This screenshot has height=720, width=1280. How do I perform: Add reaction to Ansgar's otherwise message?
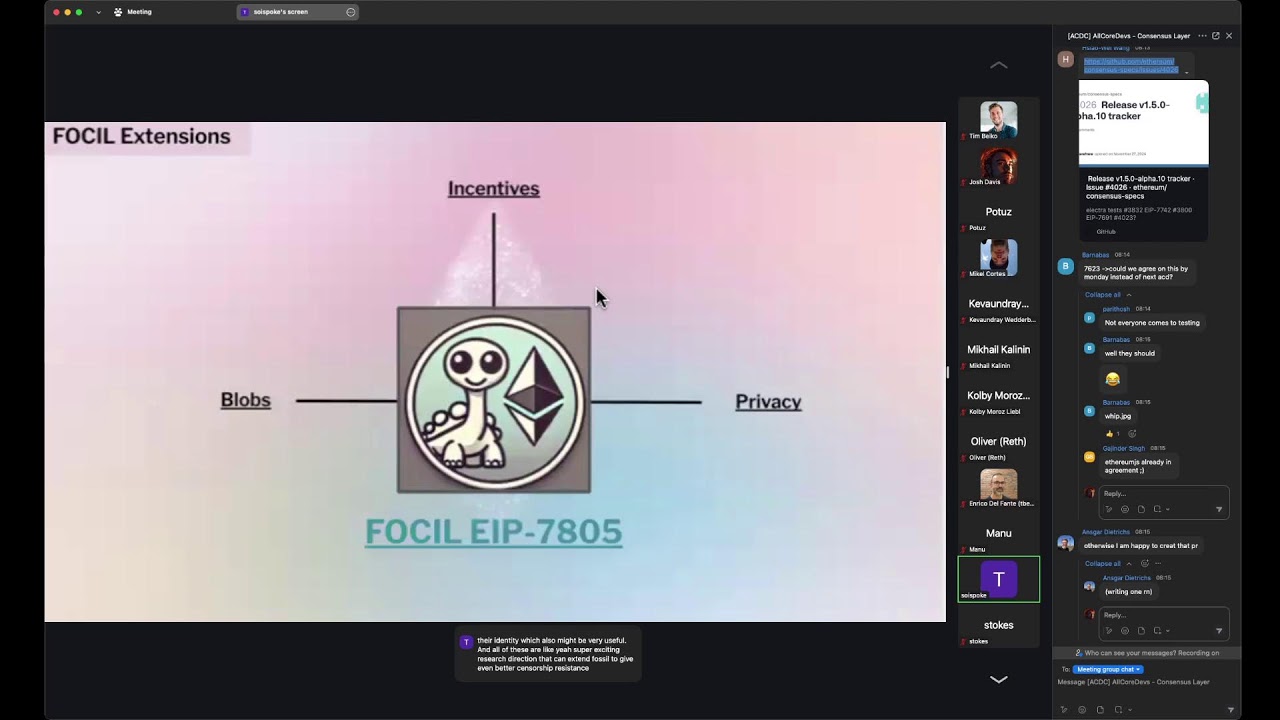(1144, 563)
